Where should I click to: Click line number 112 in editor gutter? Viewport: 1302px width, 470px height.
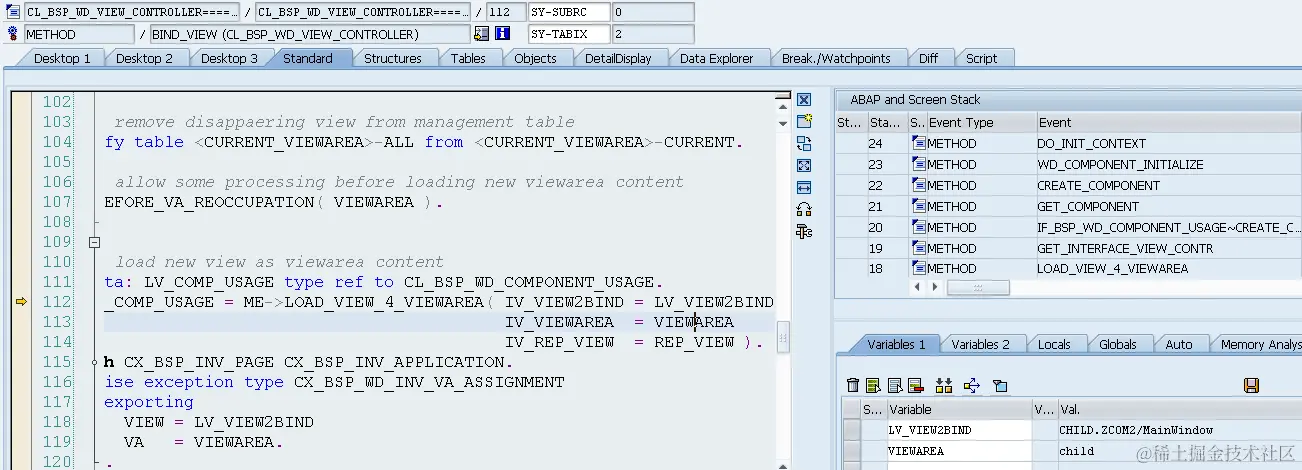click(x=58, y=302)
